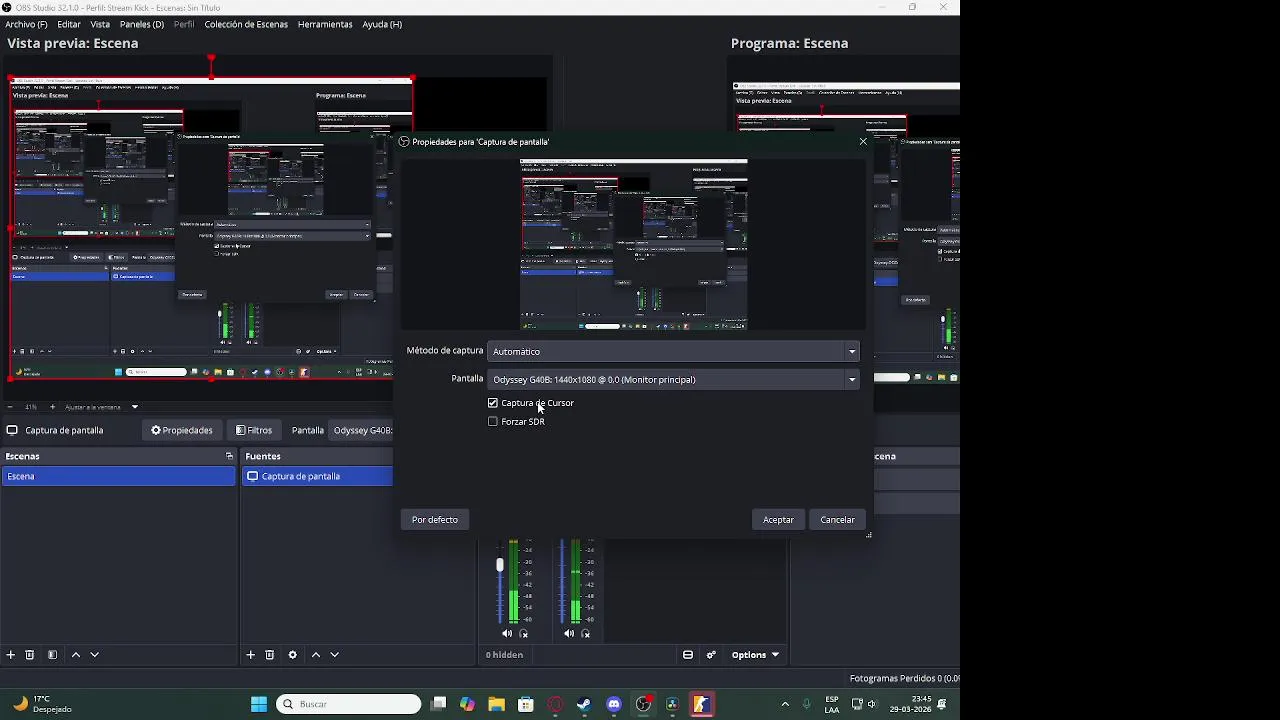
Task: Open the Paneles menu
Action: (142, 24)
